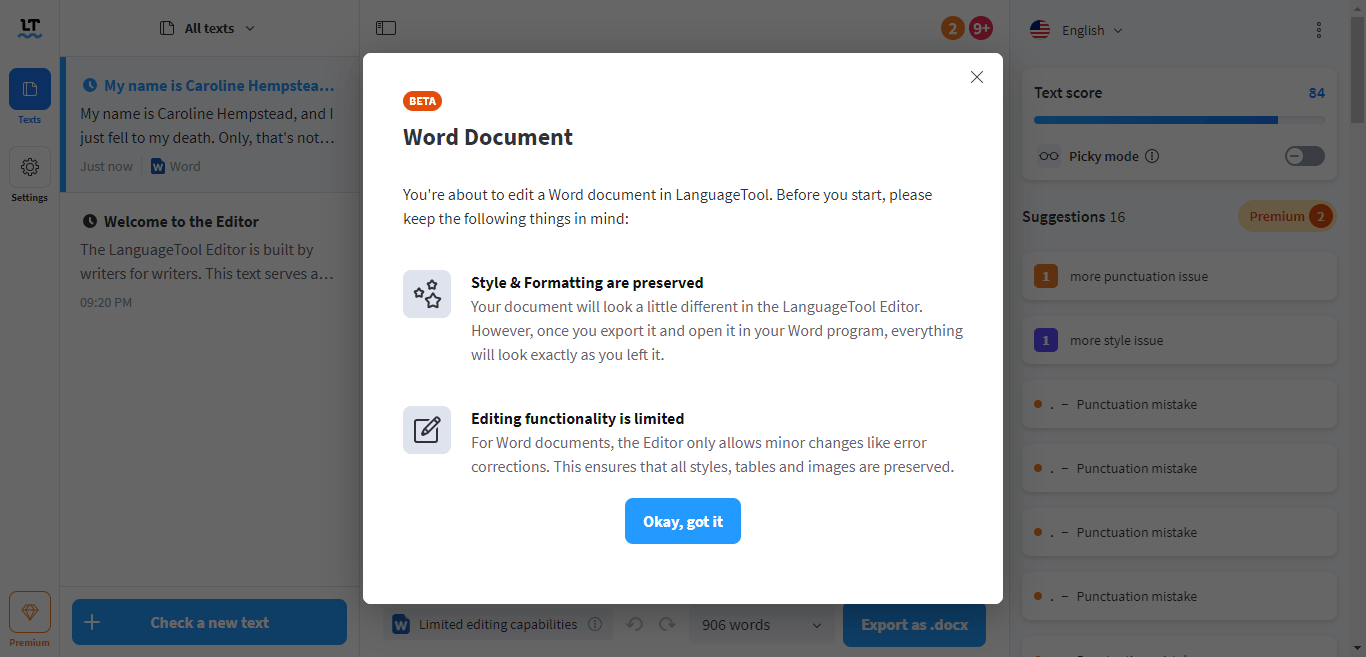Enable Picky mode

tap(1304, 156)
